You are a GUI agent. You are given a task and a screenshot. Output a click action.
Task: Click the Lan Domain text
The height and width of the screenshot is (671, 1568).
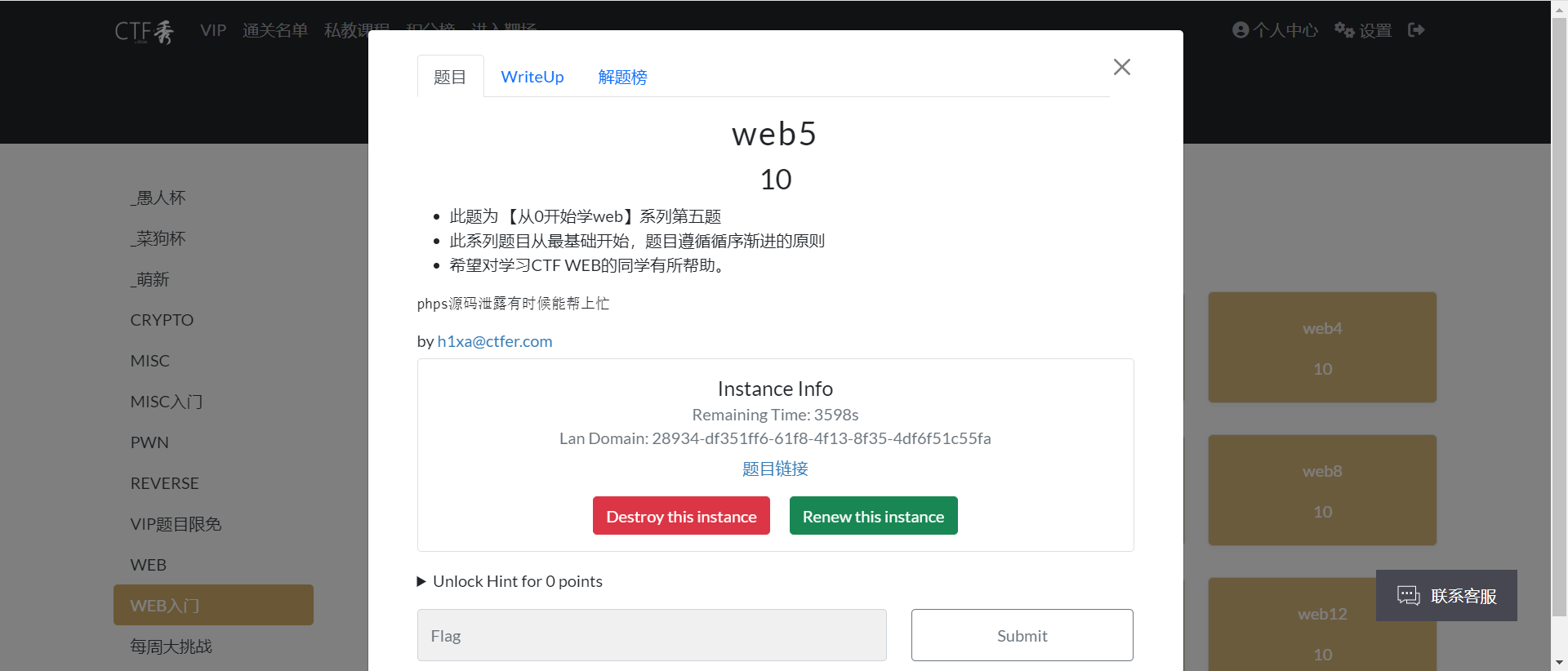775,438
